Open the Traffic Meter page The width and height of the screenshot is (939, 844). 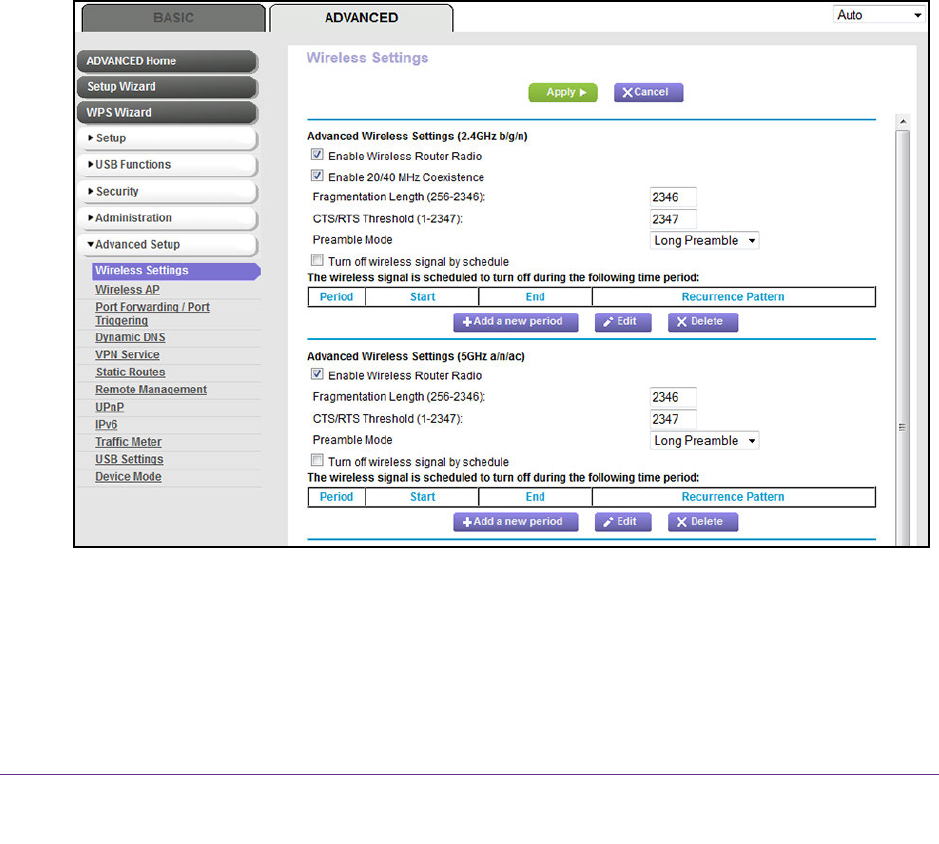click(x=128, y=442)
